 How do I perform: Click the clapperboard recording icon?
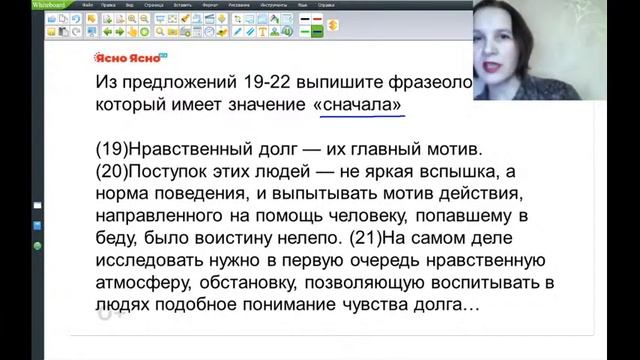209,19
